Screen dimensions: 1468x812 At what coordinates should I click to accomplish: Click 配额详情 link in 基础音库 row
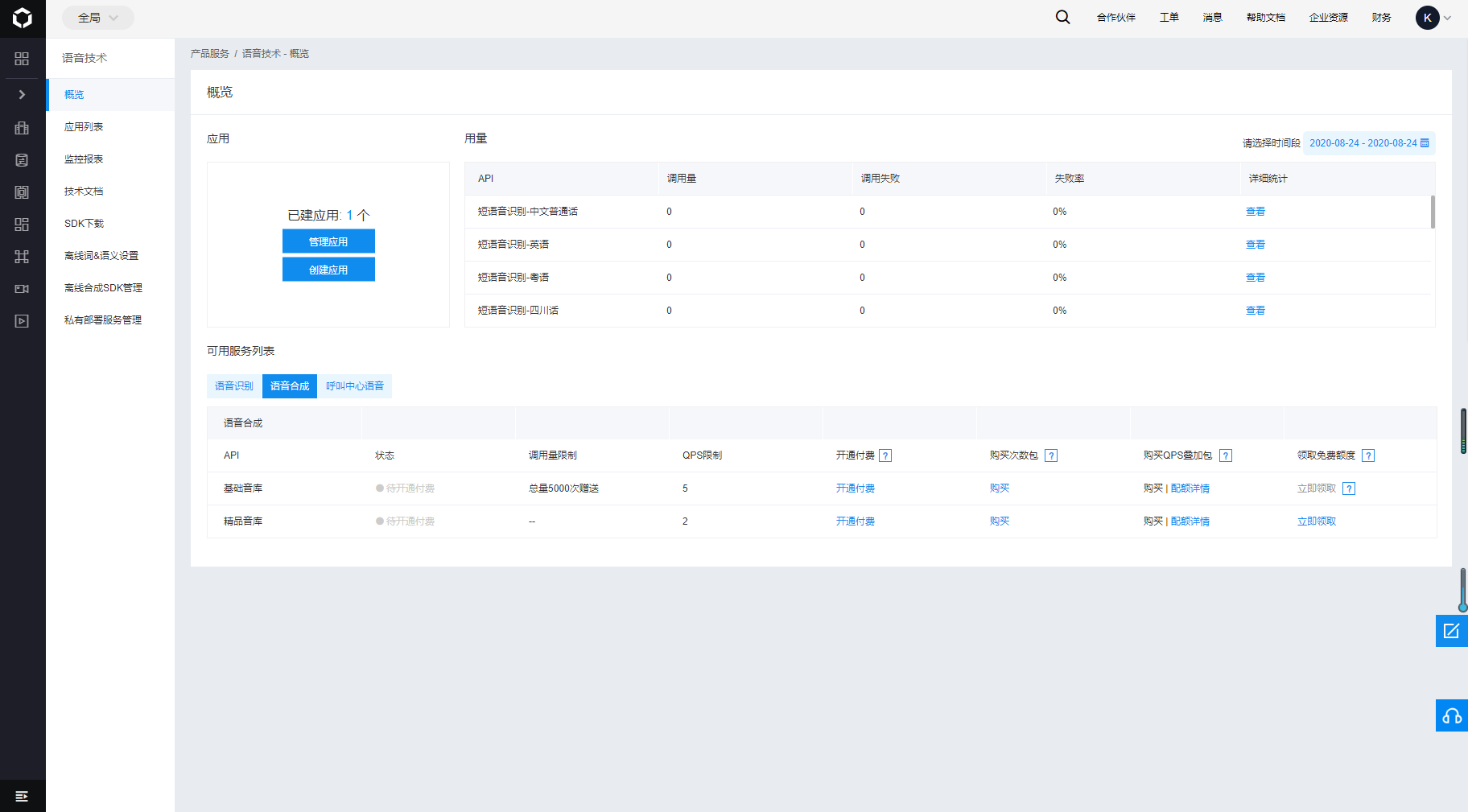pyautogui.click(x=1190, y=488)
